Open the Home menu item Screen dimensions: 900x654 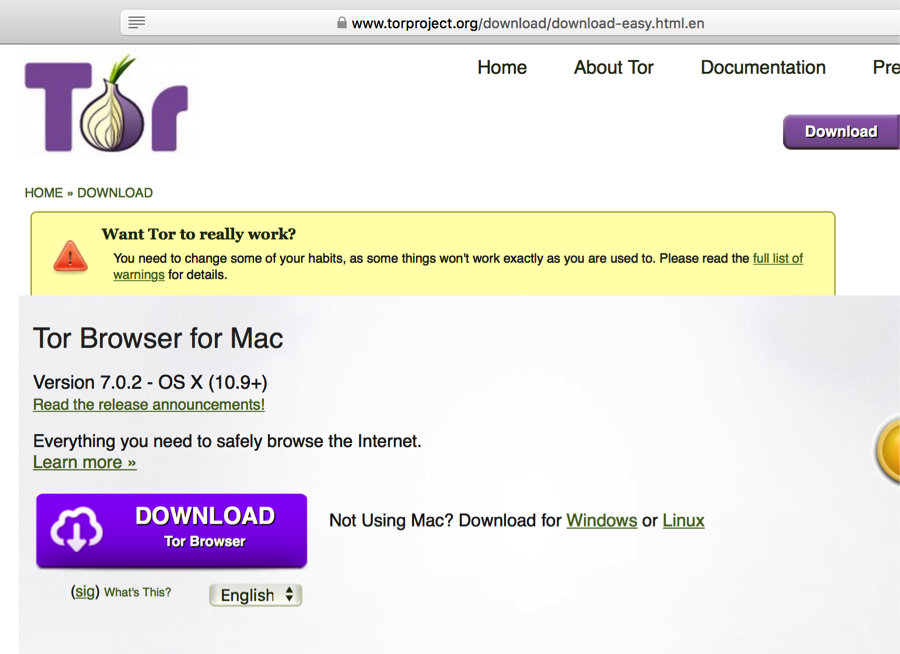pyautogui.click(x=502, y=67)
